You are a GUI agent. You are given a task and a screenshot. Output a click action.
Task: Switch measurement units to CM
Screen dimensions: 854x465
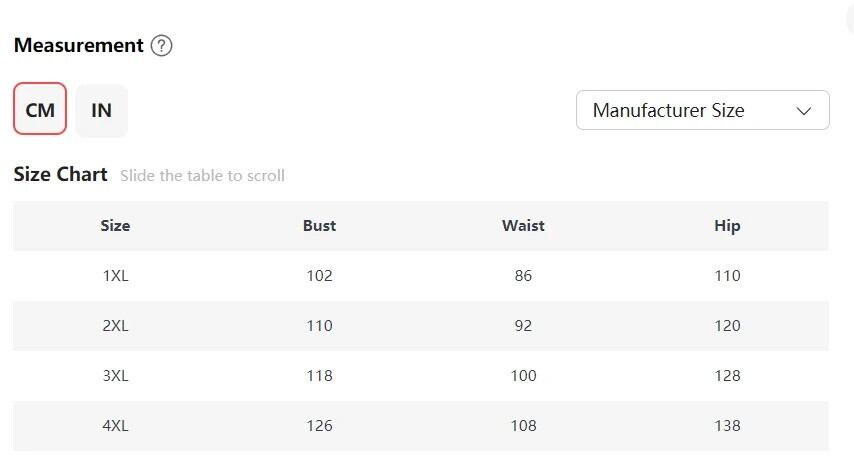coord(40,110)
